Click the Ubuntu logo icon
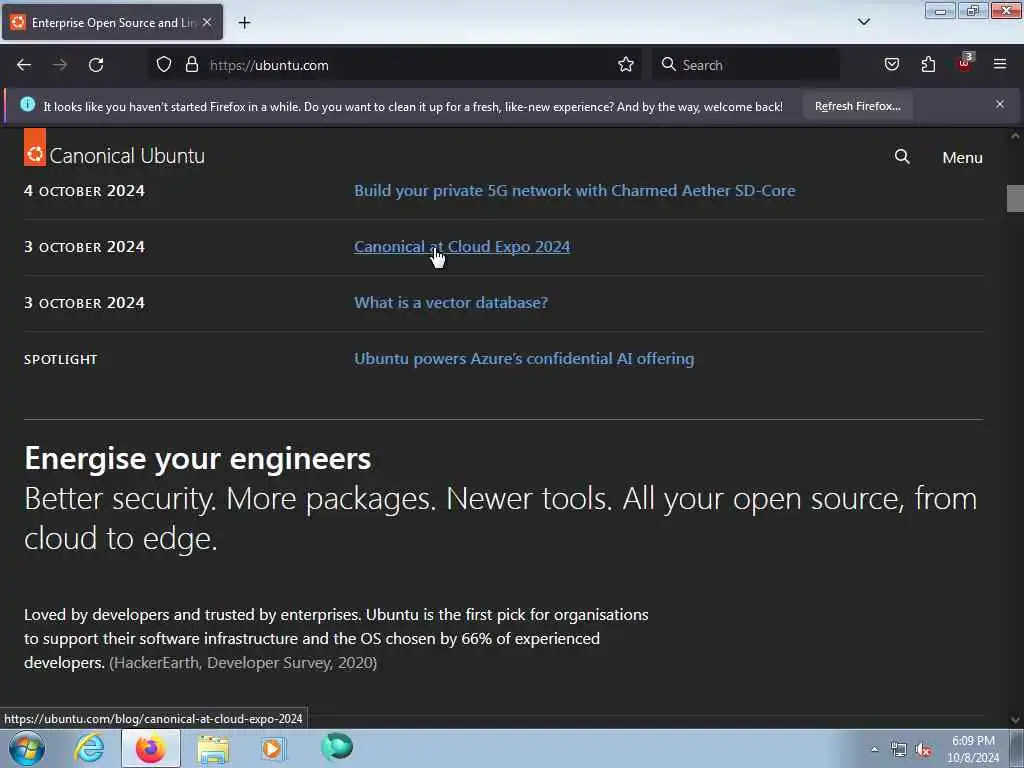Viewport: 1024px width, 768px height. click(35, 148)
